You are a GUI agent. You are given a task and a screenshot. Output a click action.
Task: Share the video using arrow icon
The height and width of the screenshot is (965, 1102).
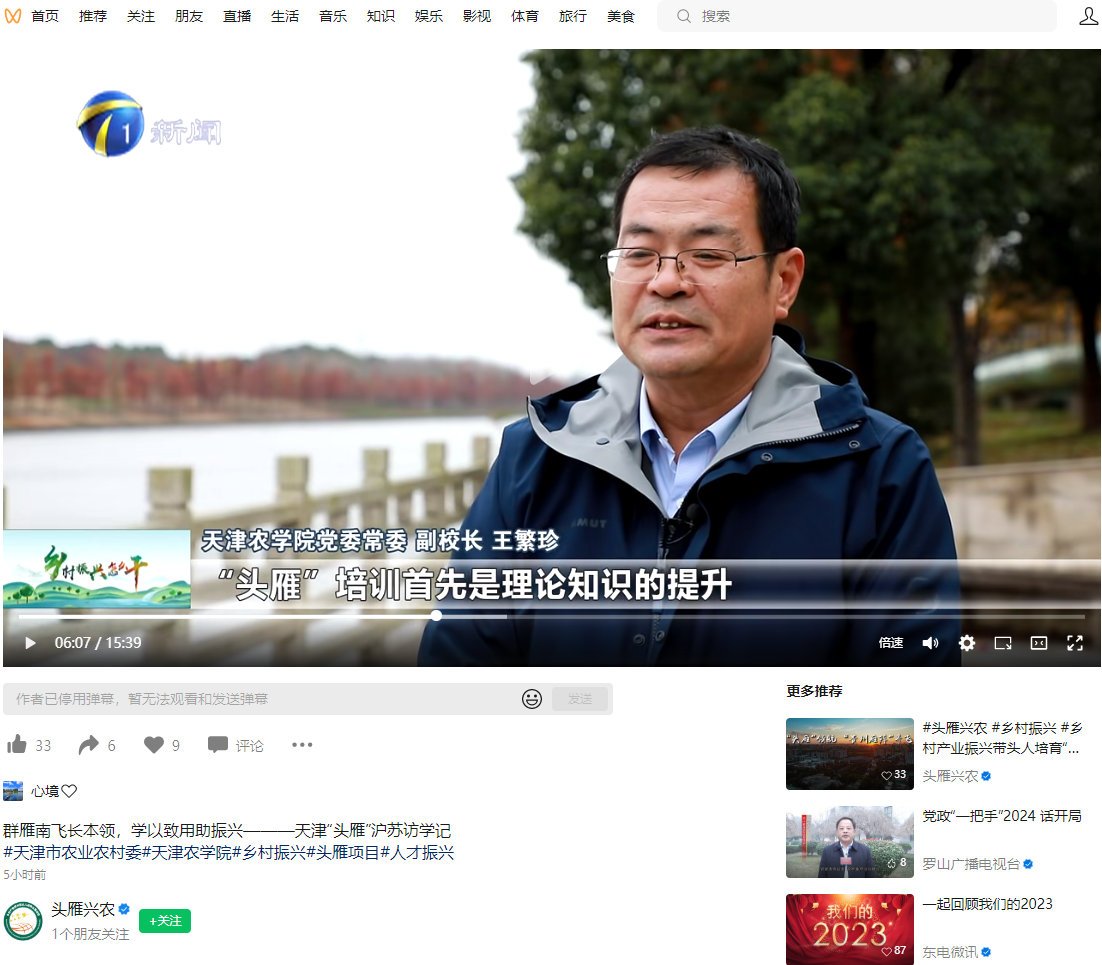pyautogui.click(x=89, y=745)
